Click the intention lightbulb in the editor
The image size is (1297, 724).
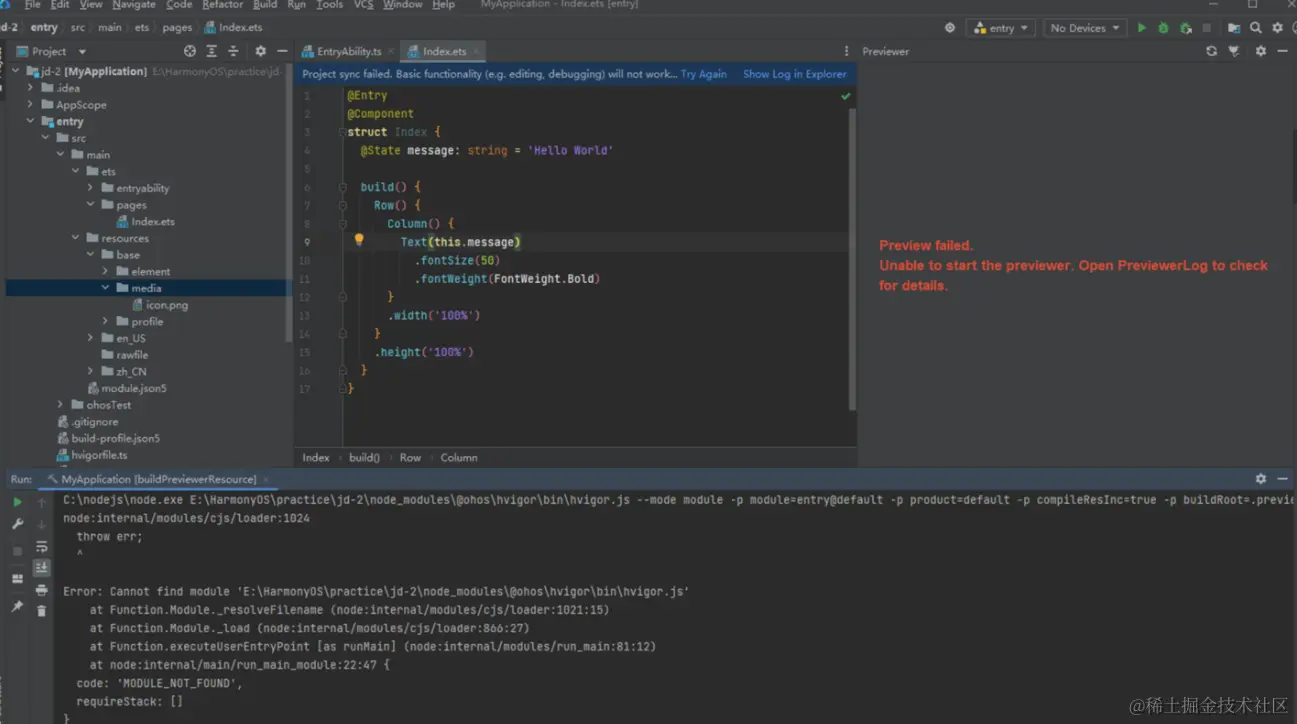pos(359,241)
